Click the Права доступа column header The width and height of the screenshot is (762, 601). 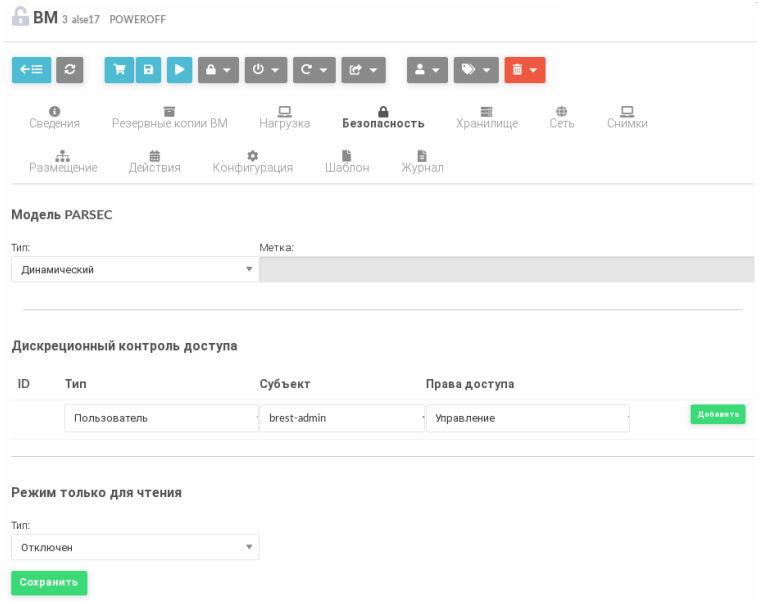[x=470, y=384]
